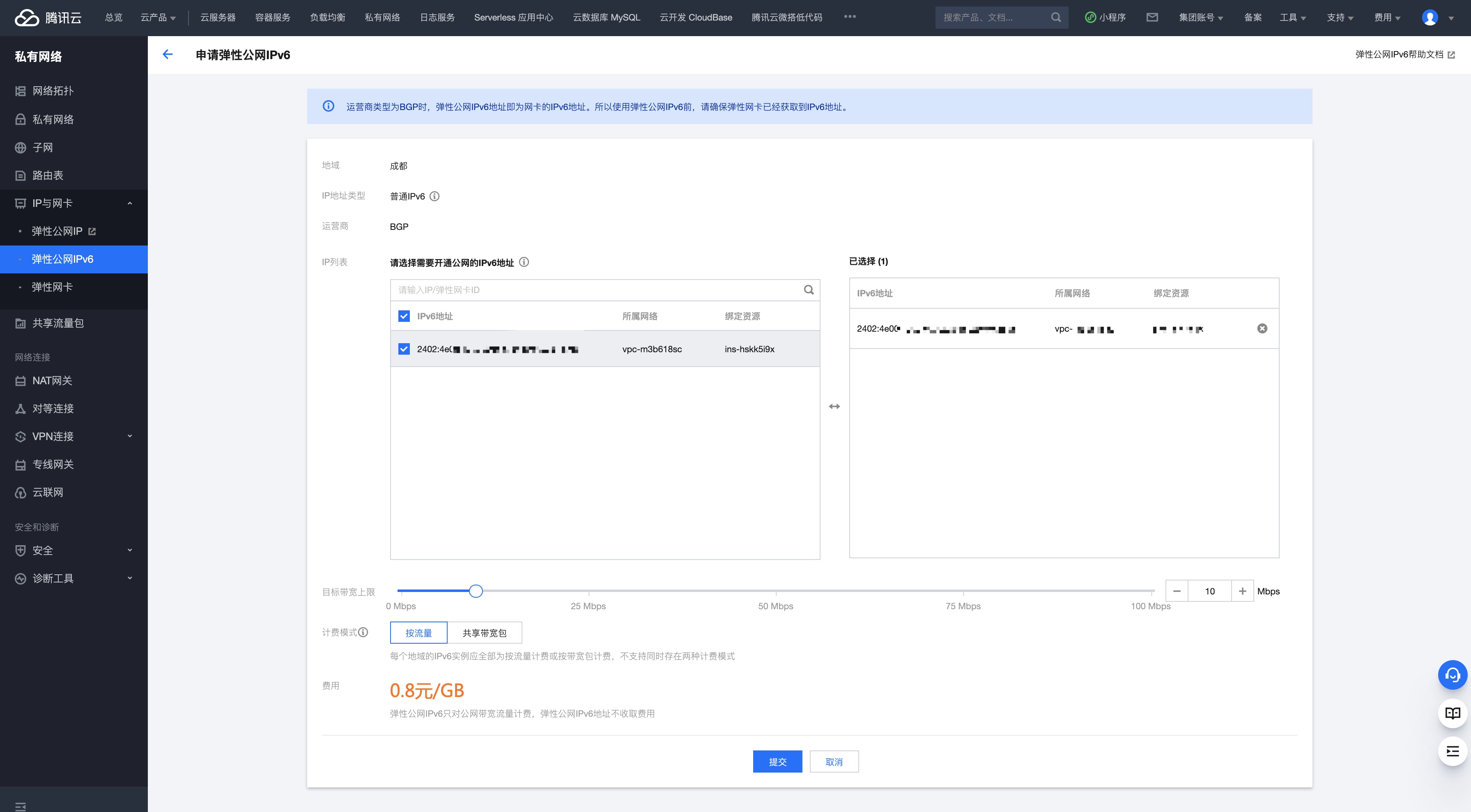Go to 云服务器 in top navigation
Viewport: 1471px width, 812px height.
218,17
